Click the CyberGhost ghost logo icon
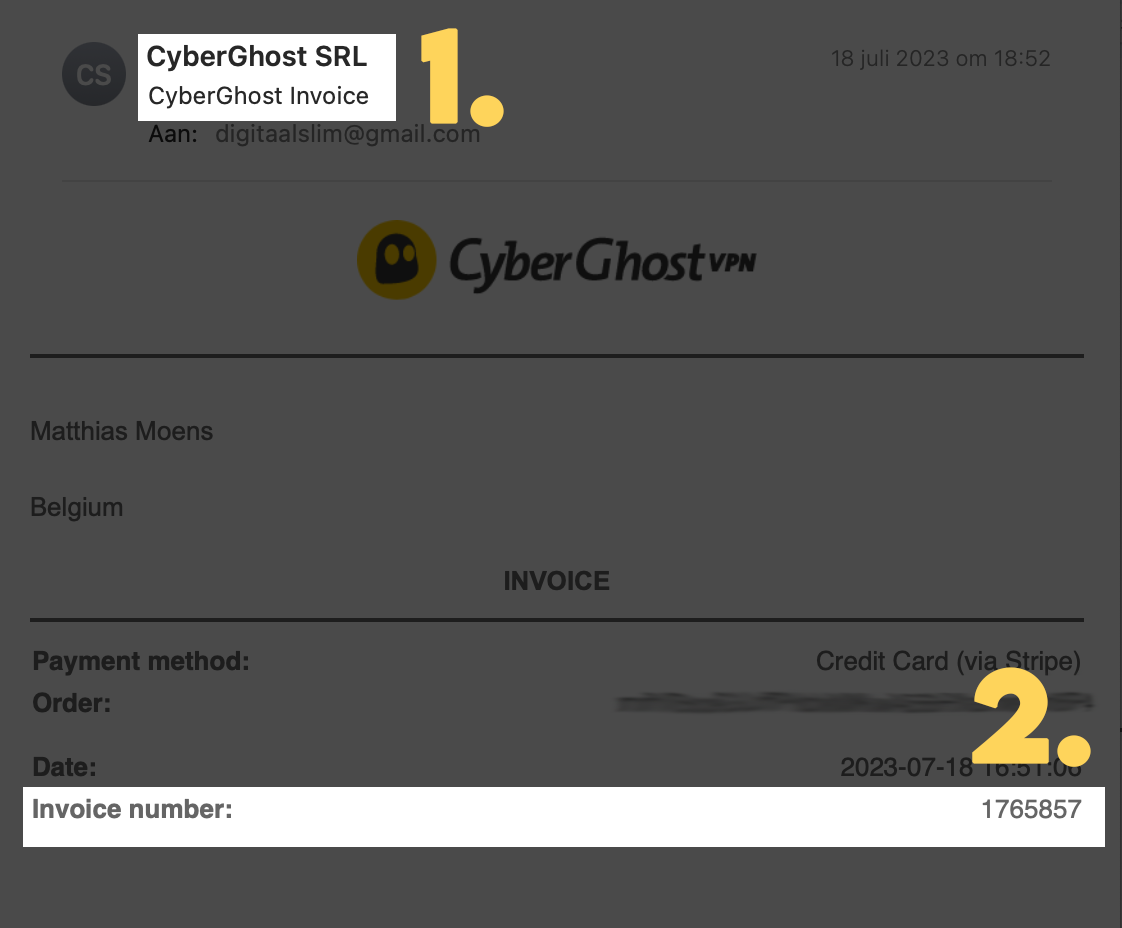This screenshot has width=1122, height=928. pyautogui.click(x=396, y=260)
